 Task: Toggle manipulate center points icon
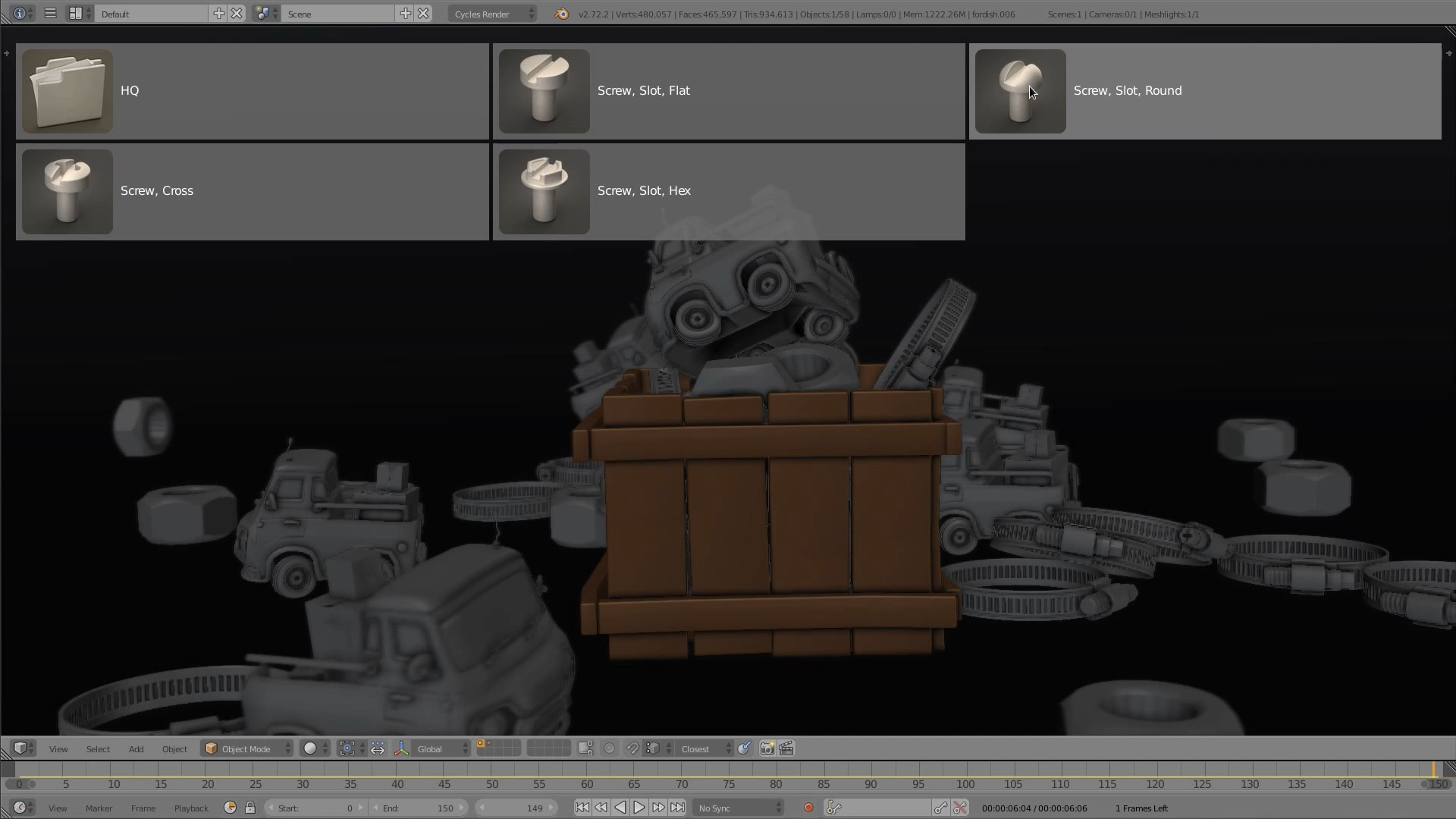click(378, 748)
